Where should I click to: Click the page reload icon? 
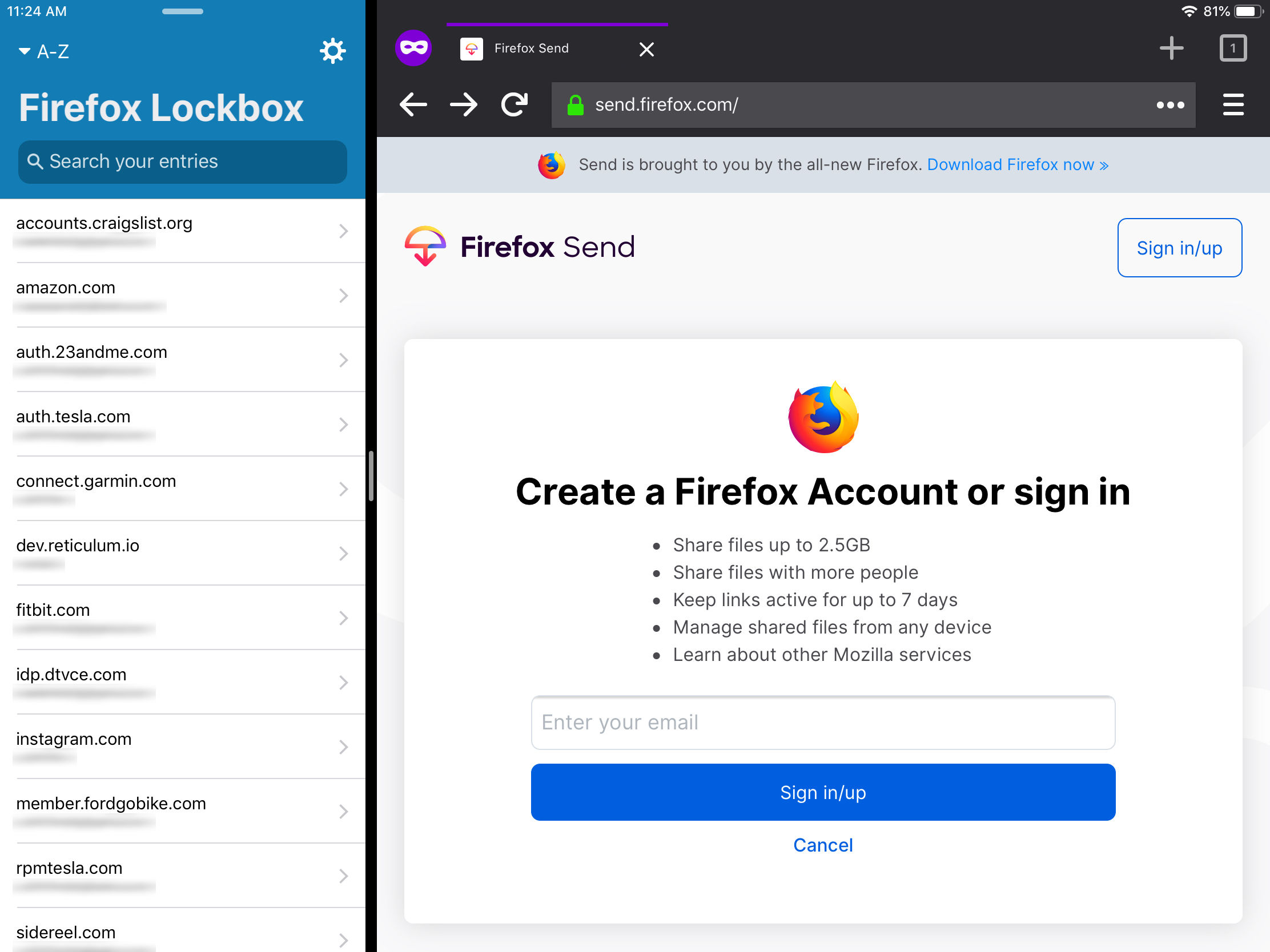tap(517, 104)
